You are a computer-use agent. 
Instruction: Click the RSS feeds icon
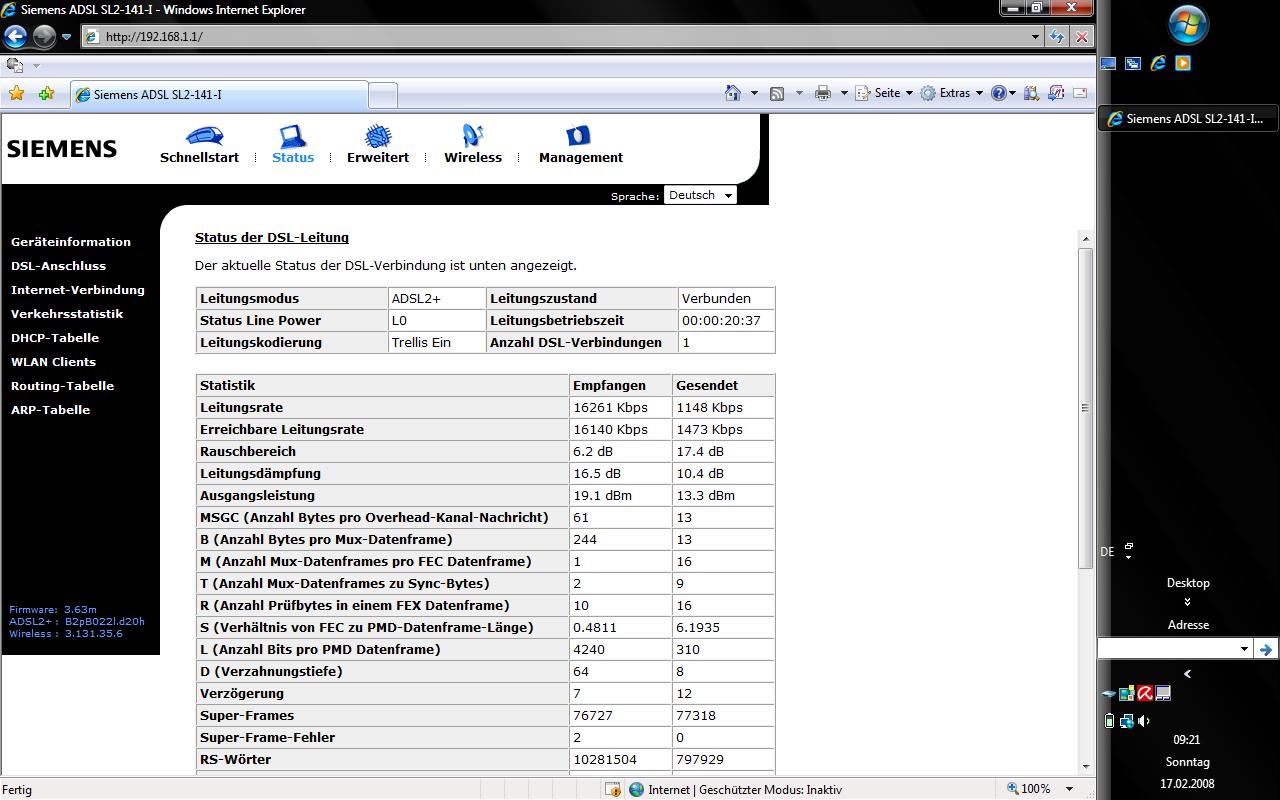click(x=777, y=93)
